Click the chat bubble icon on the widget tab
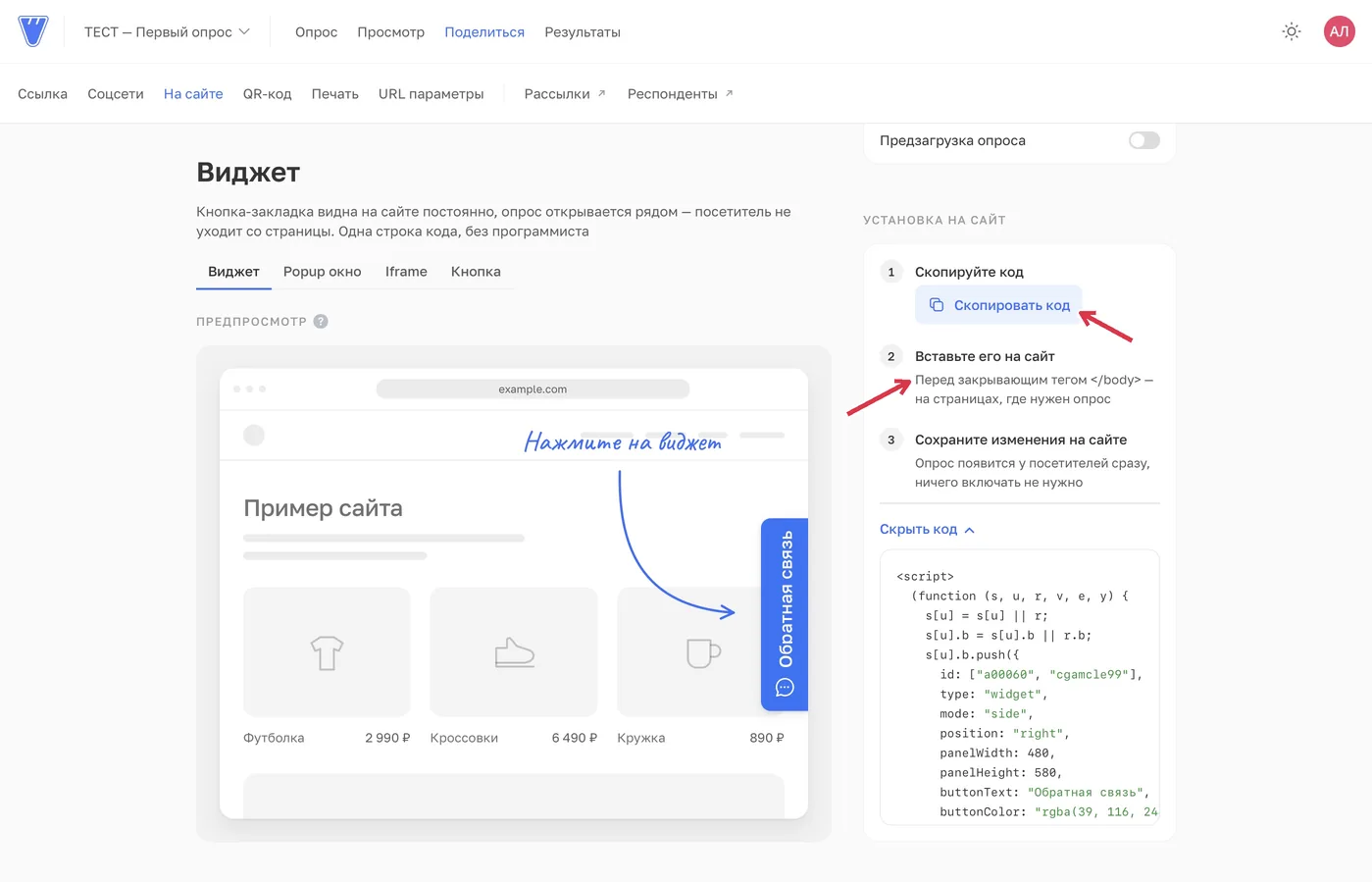The height and width of the screenshot is (882, 1372). click(785, 688)
